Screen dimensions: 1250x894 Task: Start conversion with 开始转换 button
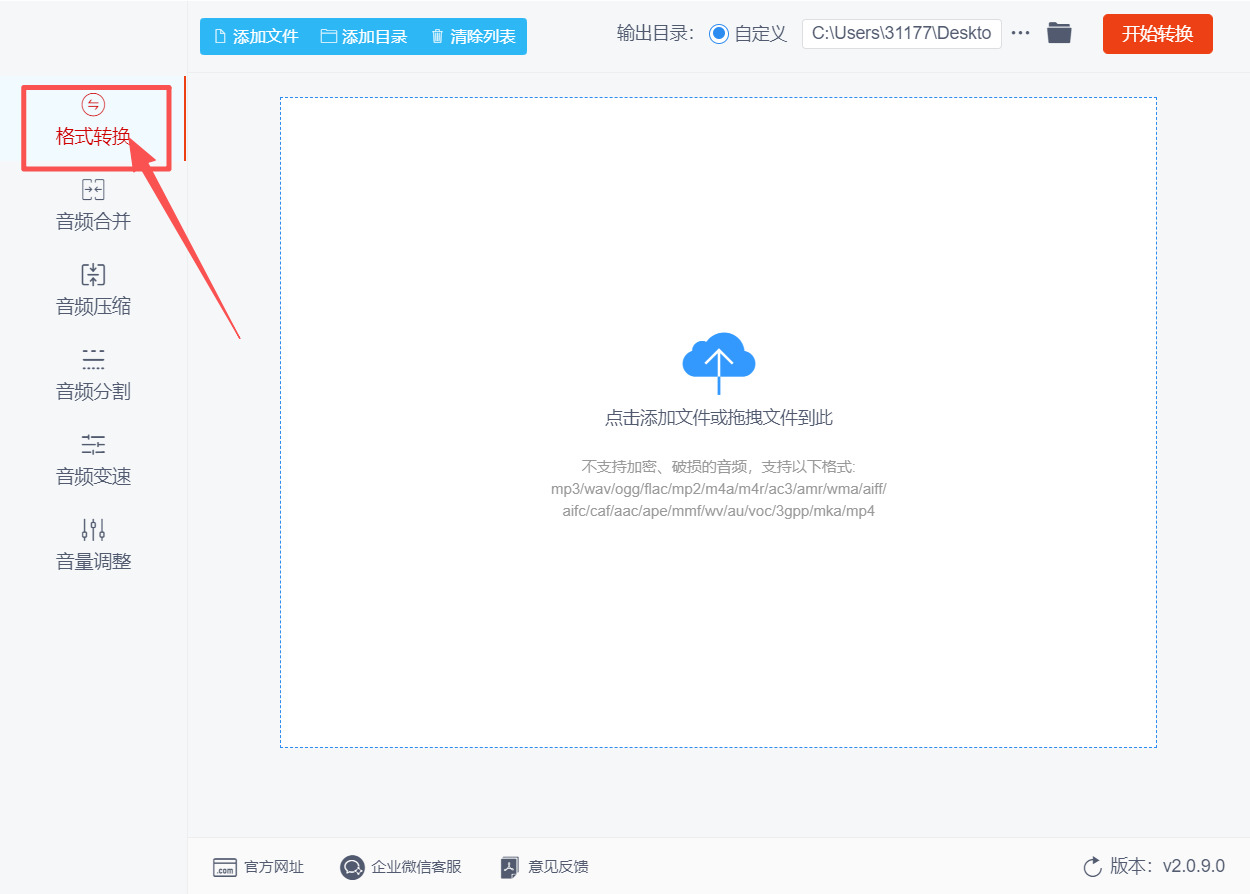1158,34
